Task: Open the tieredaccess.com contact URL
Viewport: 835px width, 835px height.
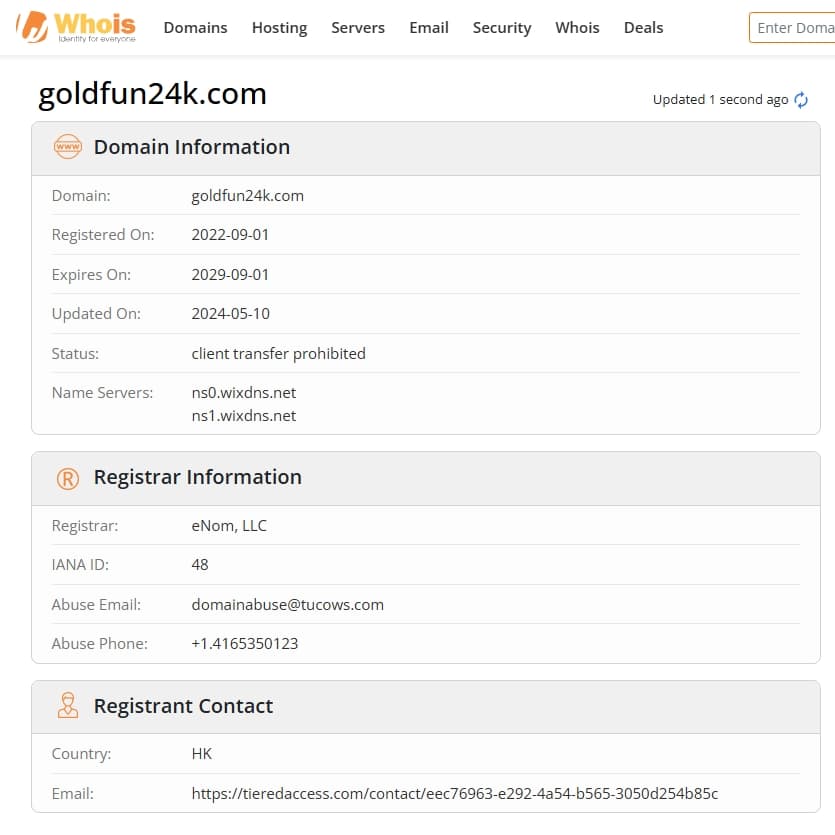Action: pyautogui.click(x=455, y=793)
